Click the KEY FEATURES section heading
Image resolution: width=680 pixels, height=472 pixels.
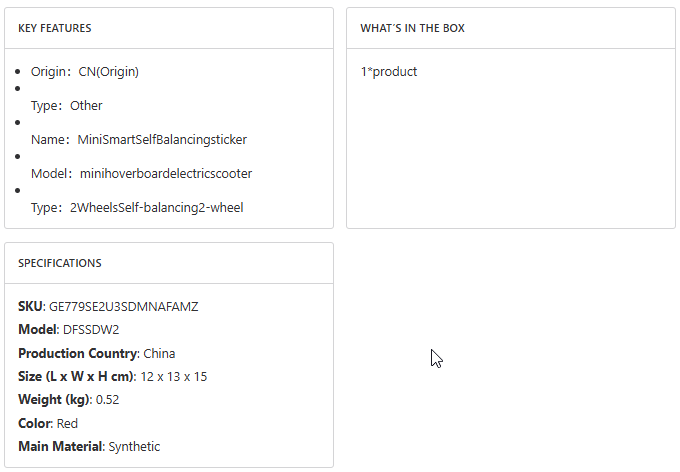click(55, 28)
